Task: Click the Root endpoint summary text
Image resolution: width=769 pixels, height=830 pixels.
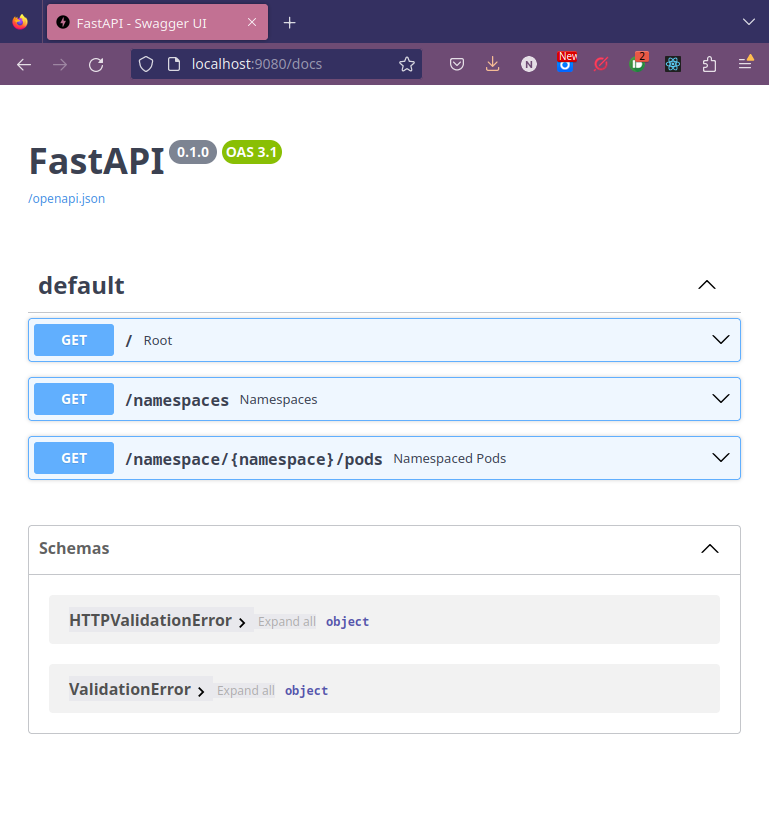Action: (158, 340)
